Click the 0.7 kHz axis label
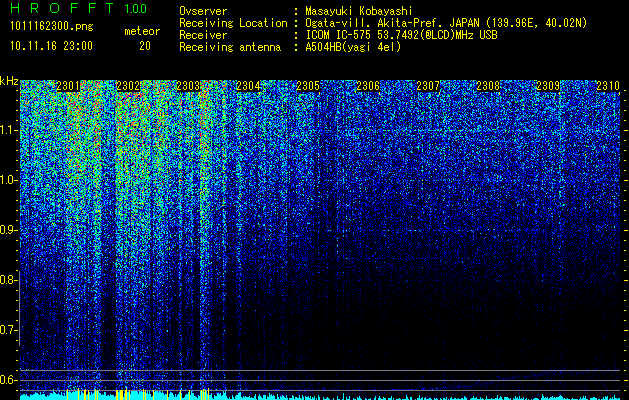This screenshot has width=629, height=400. [9, 330]
